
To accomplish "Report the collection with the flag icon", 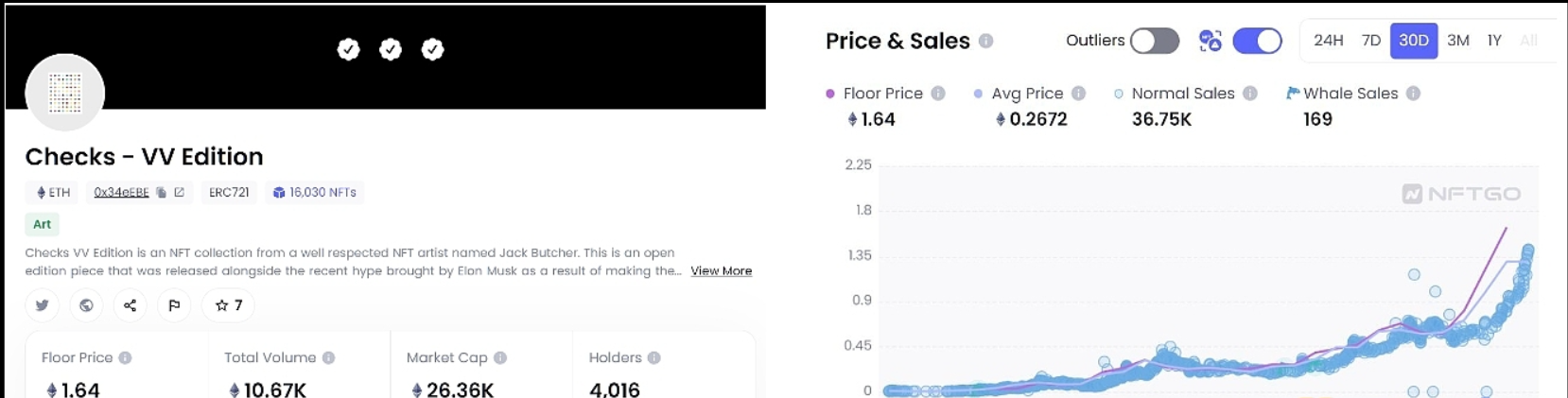I will point(174,305).
